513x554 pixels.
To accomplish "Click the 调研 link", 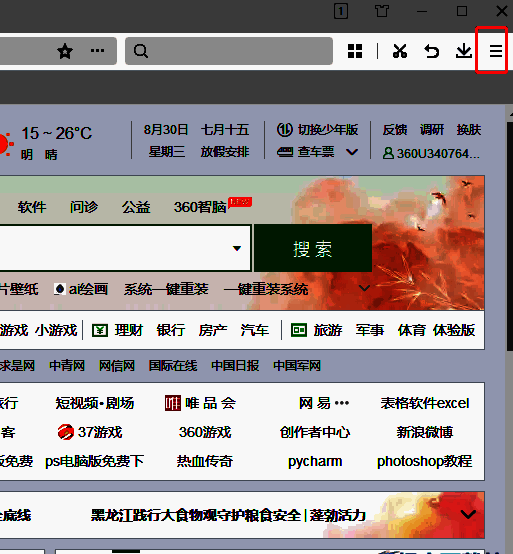I will pos(432,130).
